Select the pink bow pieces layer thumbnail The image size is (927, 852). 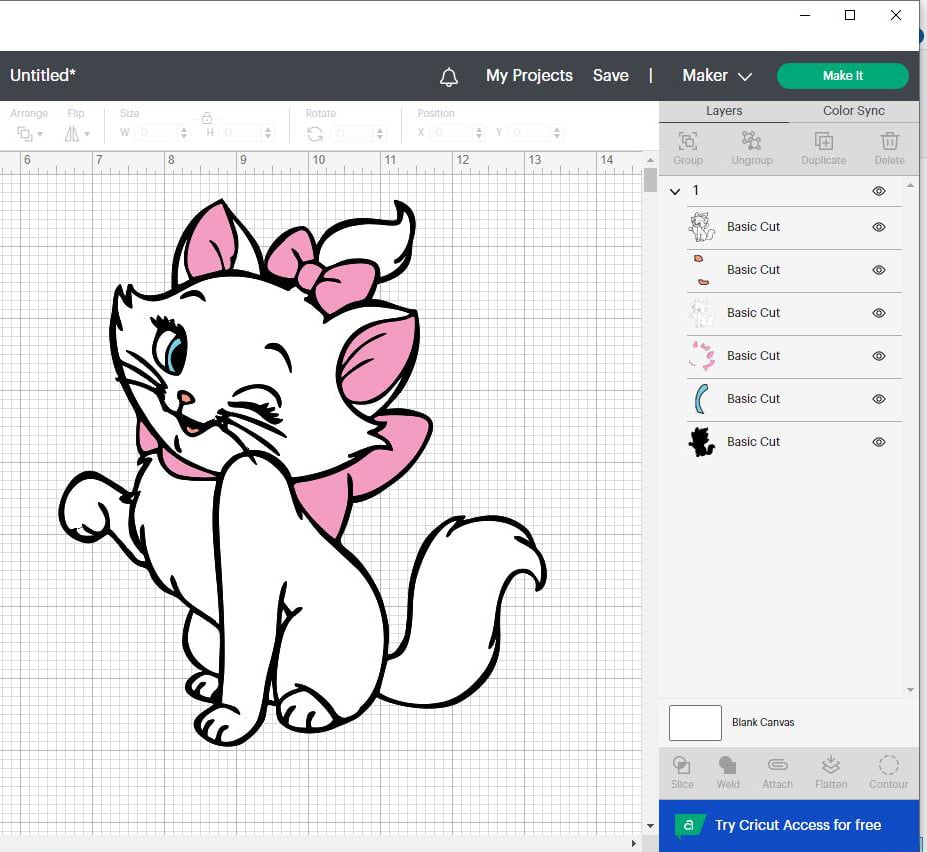701,356
